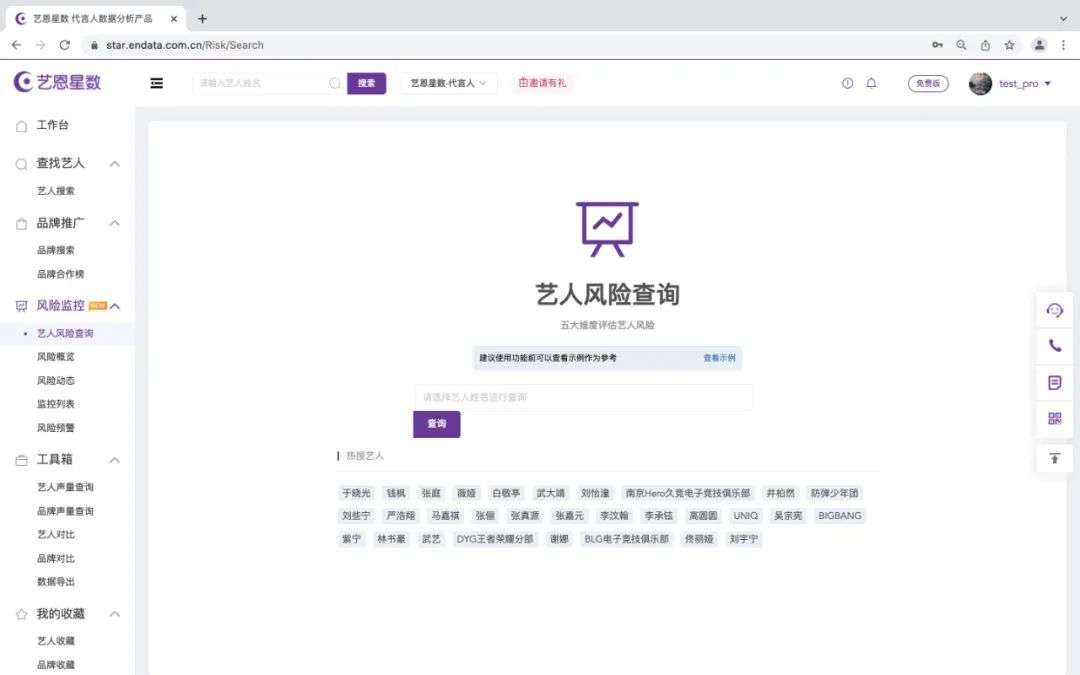Image resolution: width=1080 pixels, height=675 pixels.
Task: Open 风险预警 menu item
Action: click(x=56, y=428)
